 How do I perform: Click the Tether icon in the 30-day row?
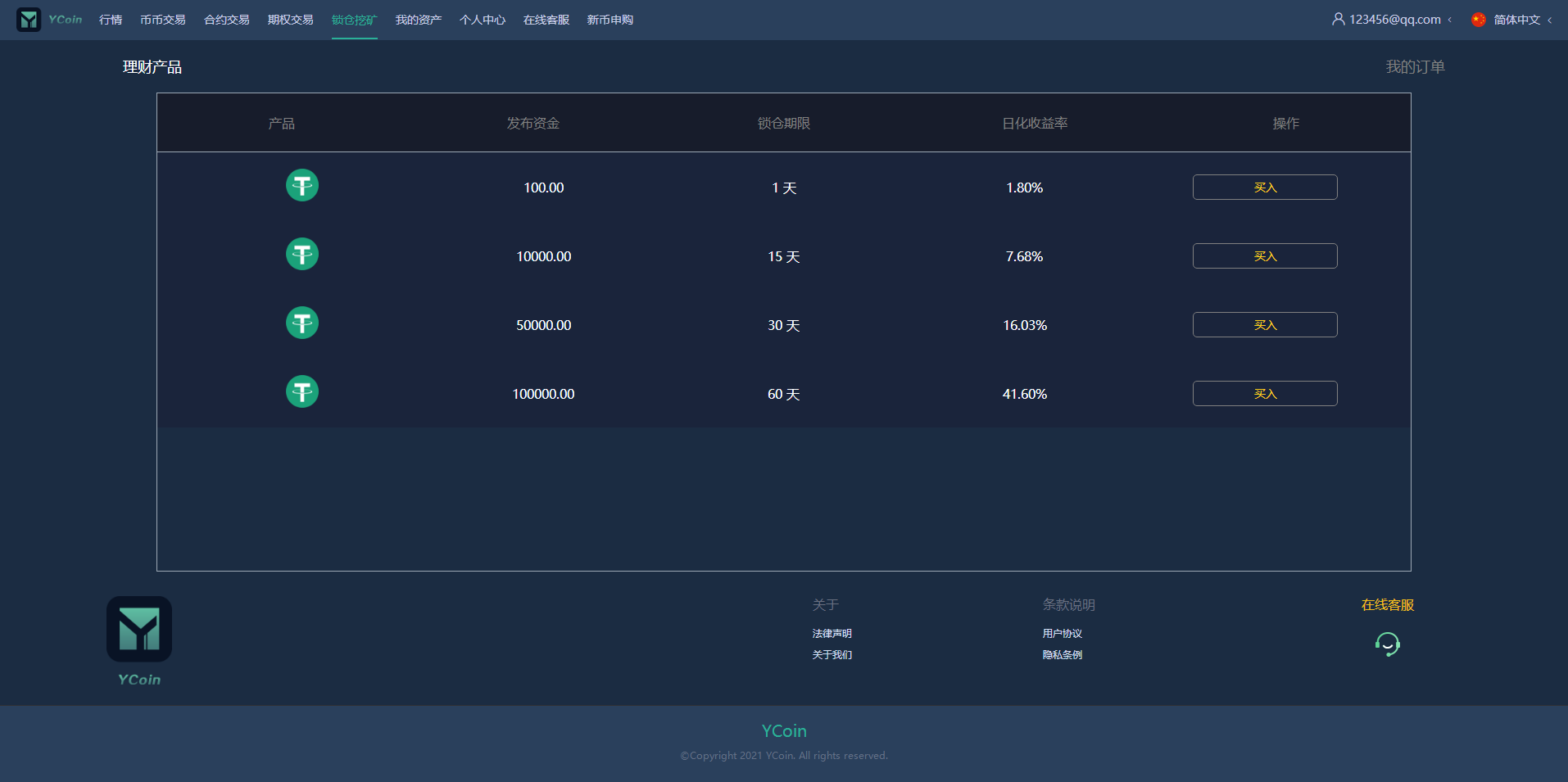302,323
